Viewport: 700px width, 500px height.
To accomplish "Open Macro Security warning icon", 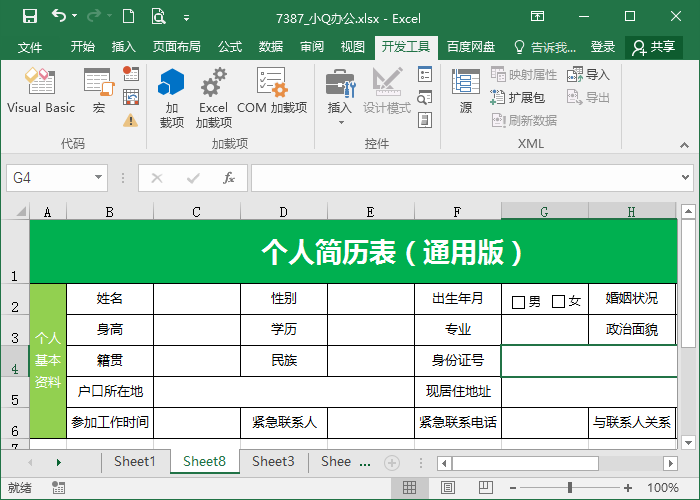I will point(131,120).
